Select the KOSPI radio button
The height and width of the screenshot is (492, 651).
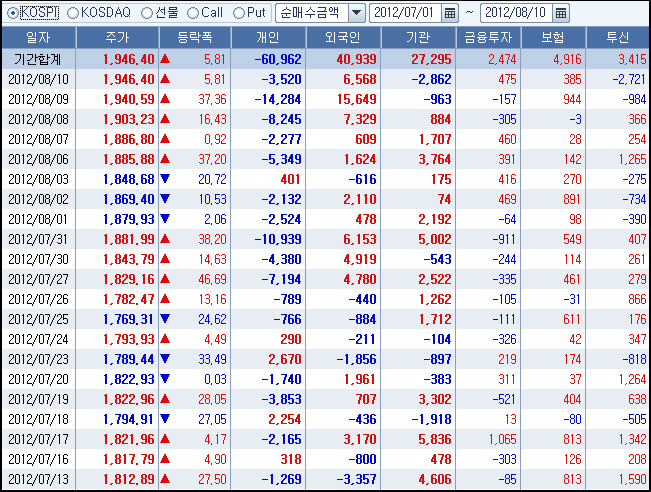(x=13, y=13)
